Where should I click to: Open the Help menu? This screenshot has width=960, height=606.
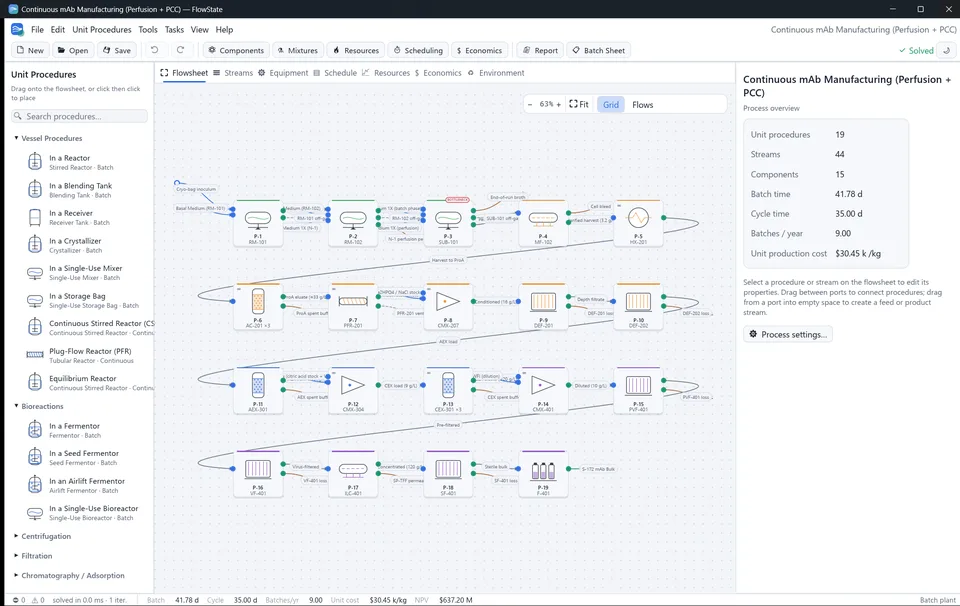point(224,29)
